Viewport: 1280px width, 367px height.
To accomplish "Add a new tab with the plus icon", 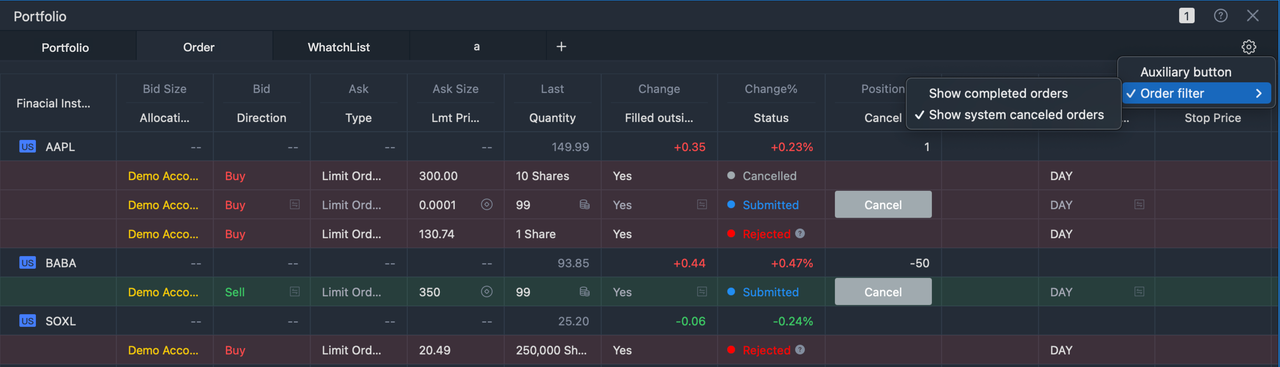I will 561,47.
